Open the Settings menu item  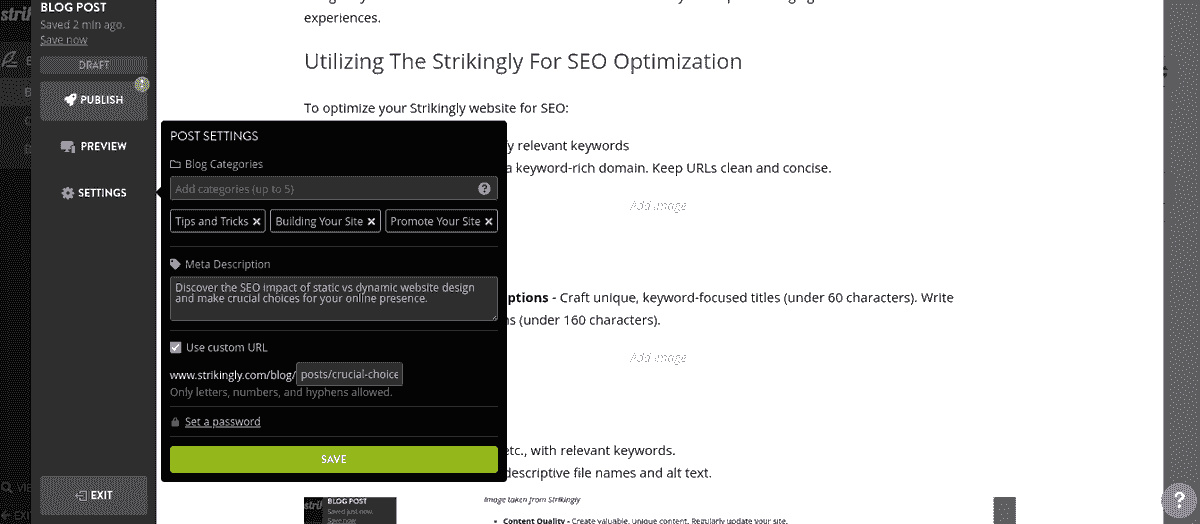point(94,192)
